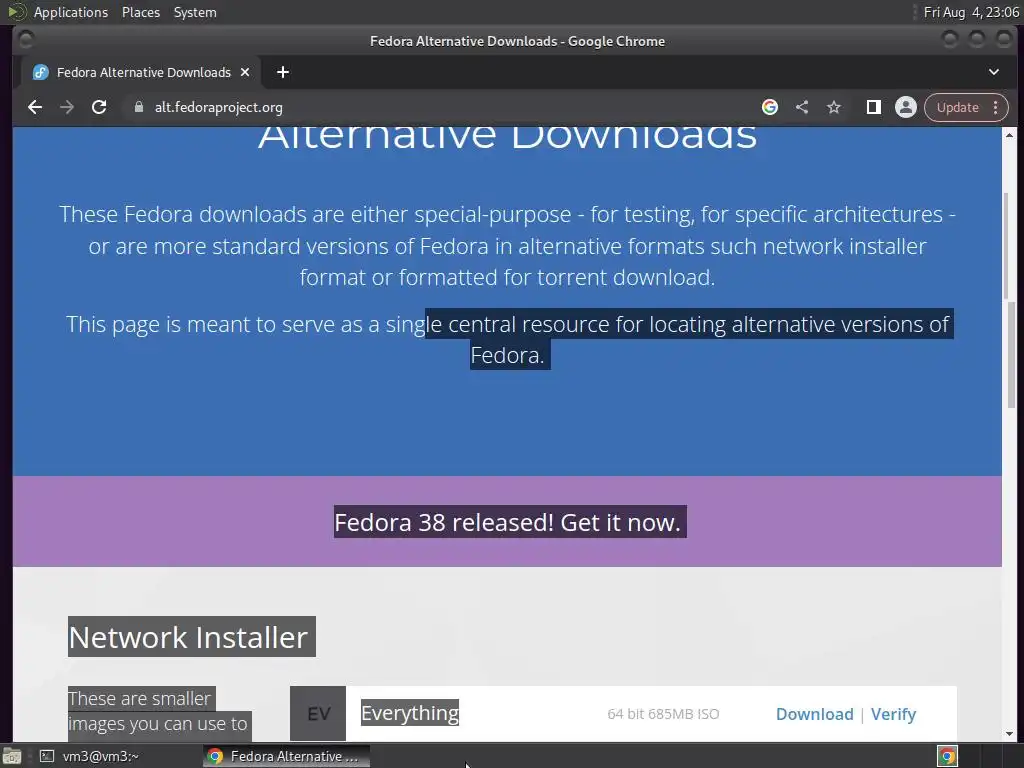Viewport: 1024px width, 768px height.
Task: Open Chrome's three-dot menu
Action: (x=995, y=107)
